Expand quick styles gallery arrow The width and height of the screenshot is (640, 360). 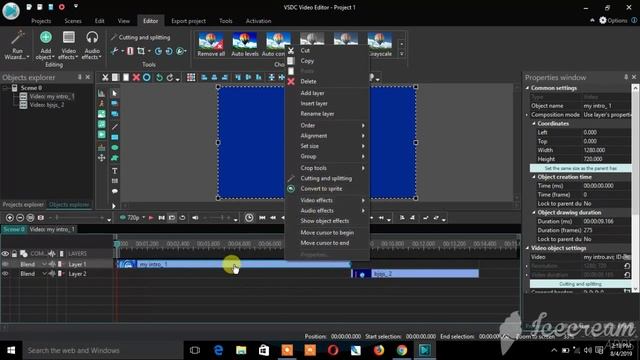tap(402, 54)
